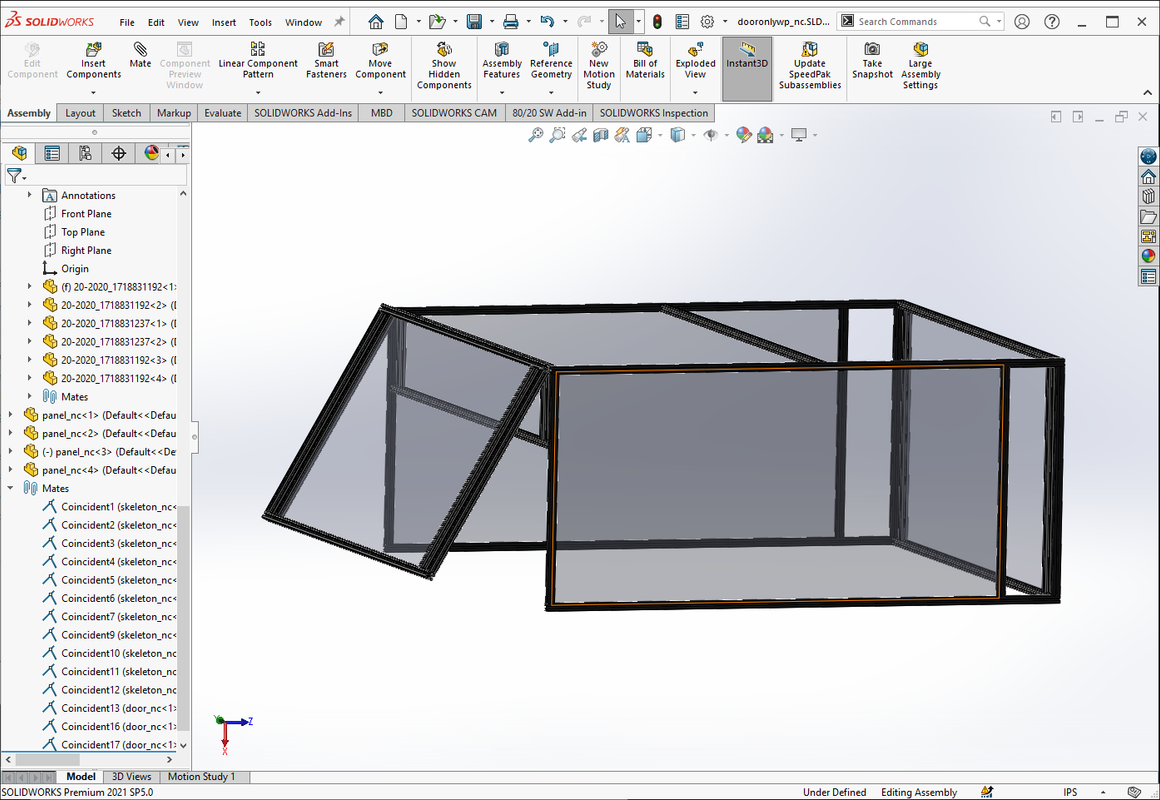Expand panel_nc<1> component node
Viewport: 1160px width, 800px height.
point(10,414)
